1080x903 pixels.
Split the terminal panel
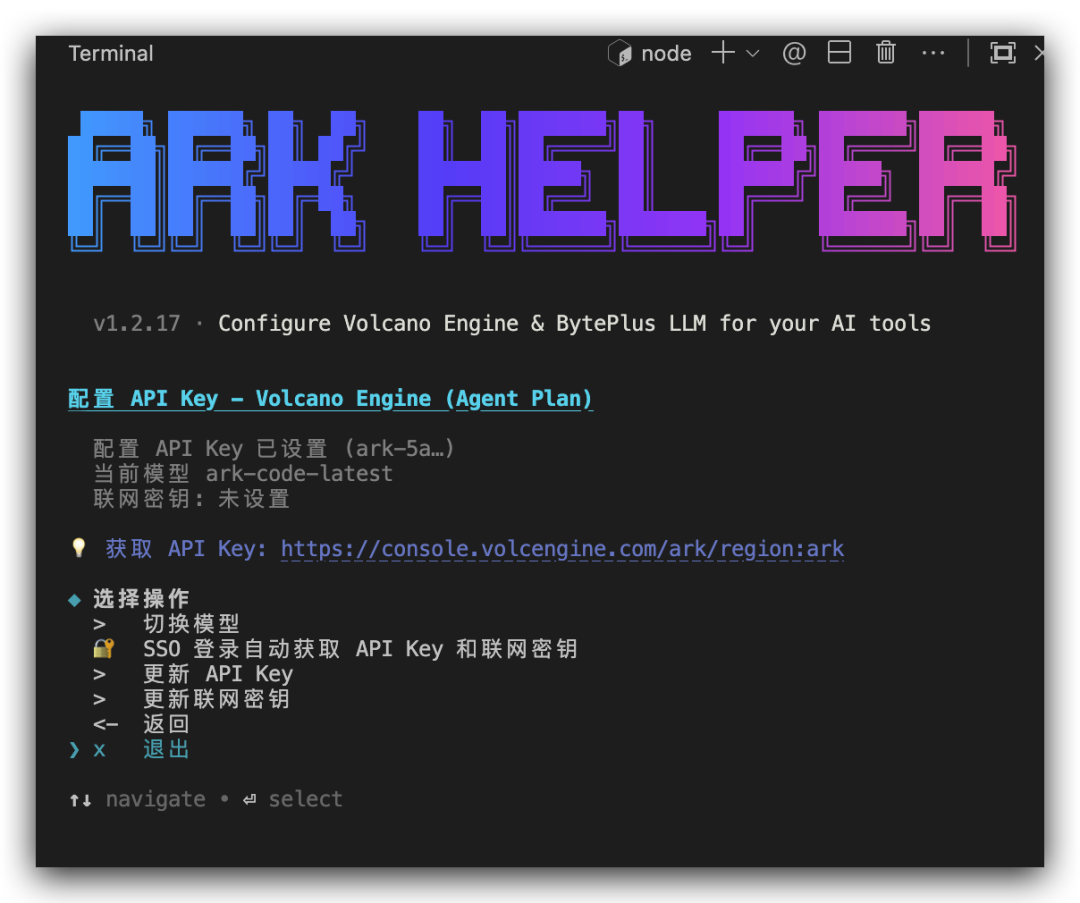pyautogui.click(x=839, y=52)
